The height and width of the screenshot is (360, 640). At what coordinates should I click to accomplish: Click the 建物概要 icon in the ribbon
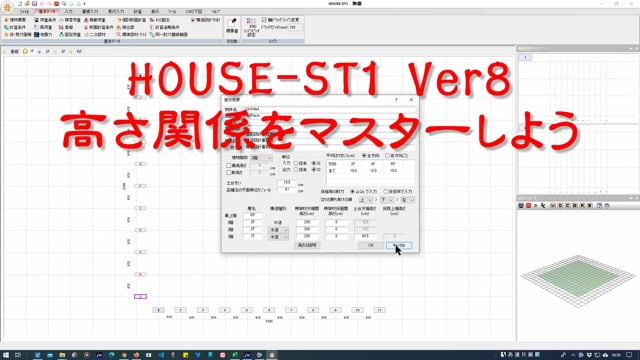click(16, 20)
